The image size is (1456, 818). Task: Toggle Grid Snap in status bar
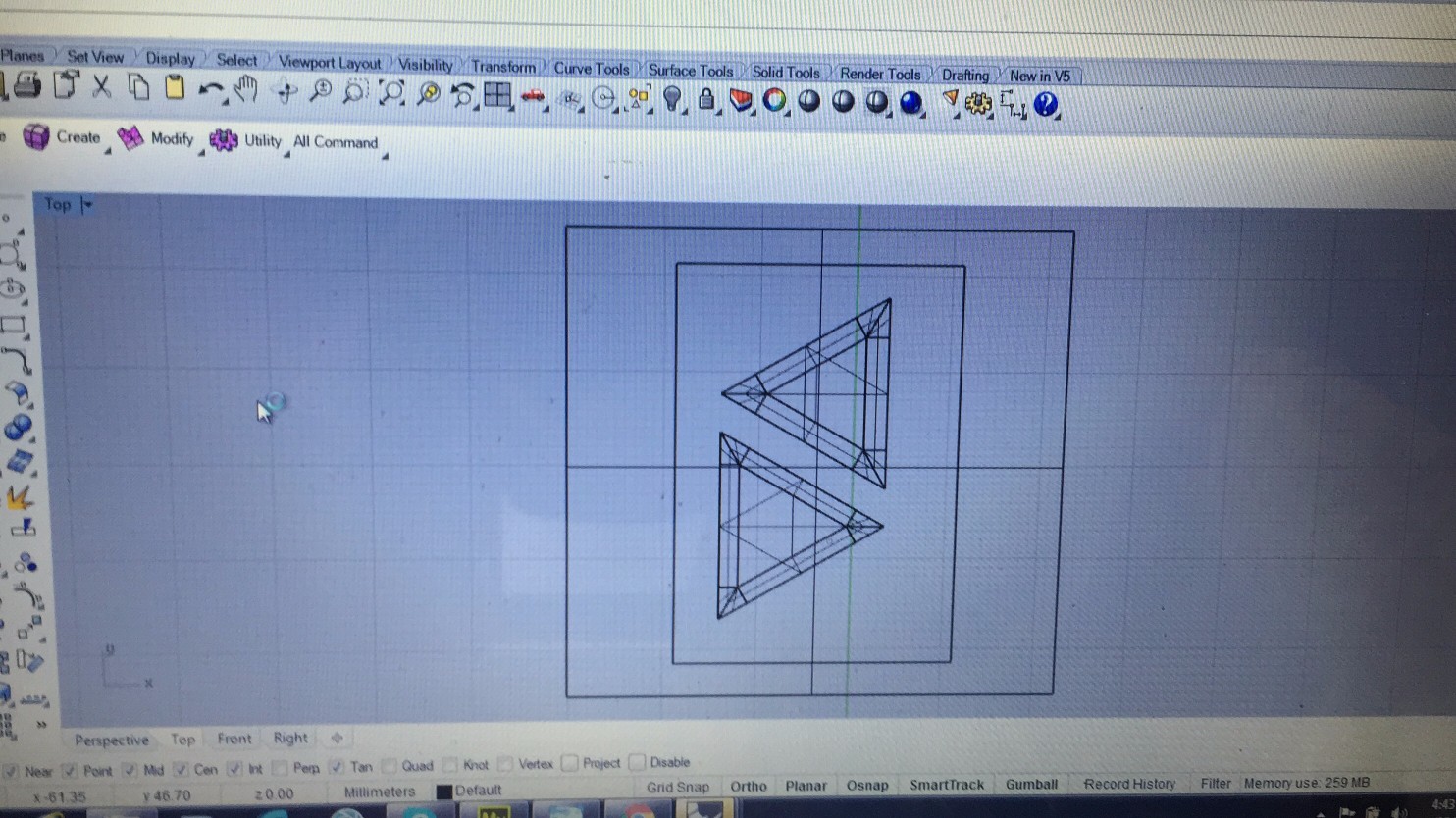click(x=677, y=787)
